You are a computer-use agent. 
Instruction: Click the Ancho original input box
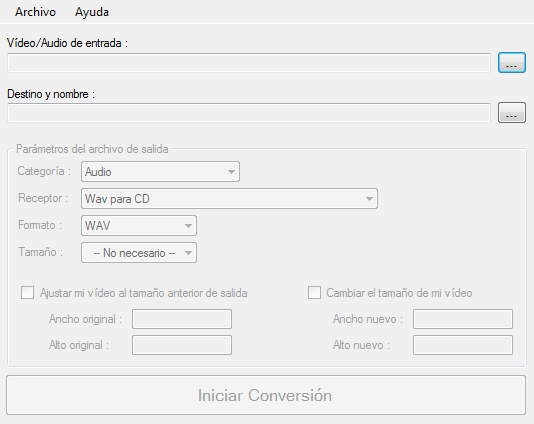[182, 319]
